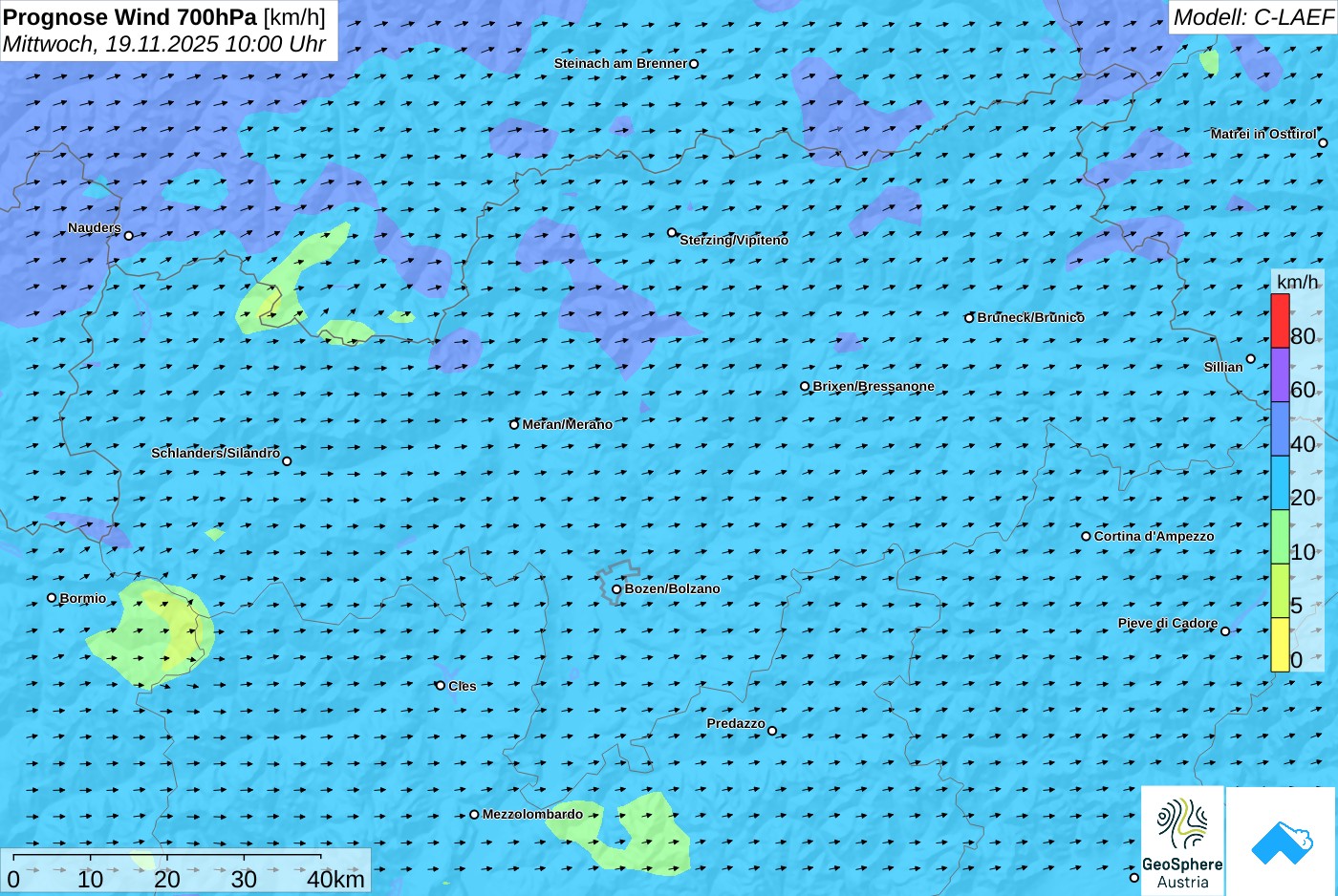Image resolution: width=1338 pixels, height=896 pixels.
Task: Click the Bozen/Bolzano city marker
Action: click(616, 589)
